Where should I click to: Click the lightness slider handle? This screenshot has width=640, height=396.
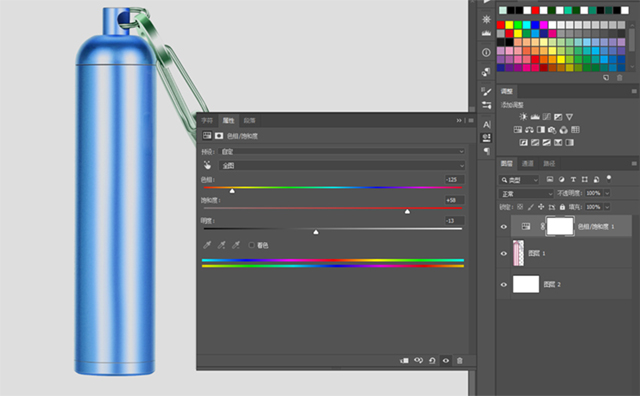316,232
